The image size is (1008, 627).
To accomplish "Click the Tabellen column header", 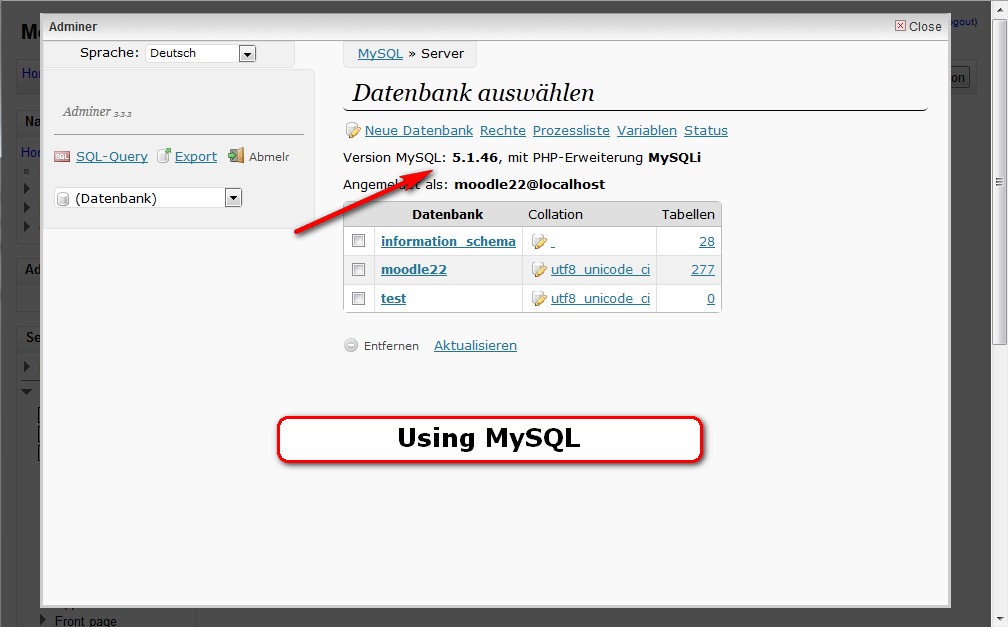I will (688, 215).
